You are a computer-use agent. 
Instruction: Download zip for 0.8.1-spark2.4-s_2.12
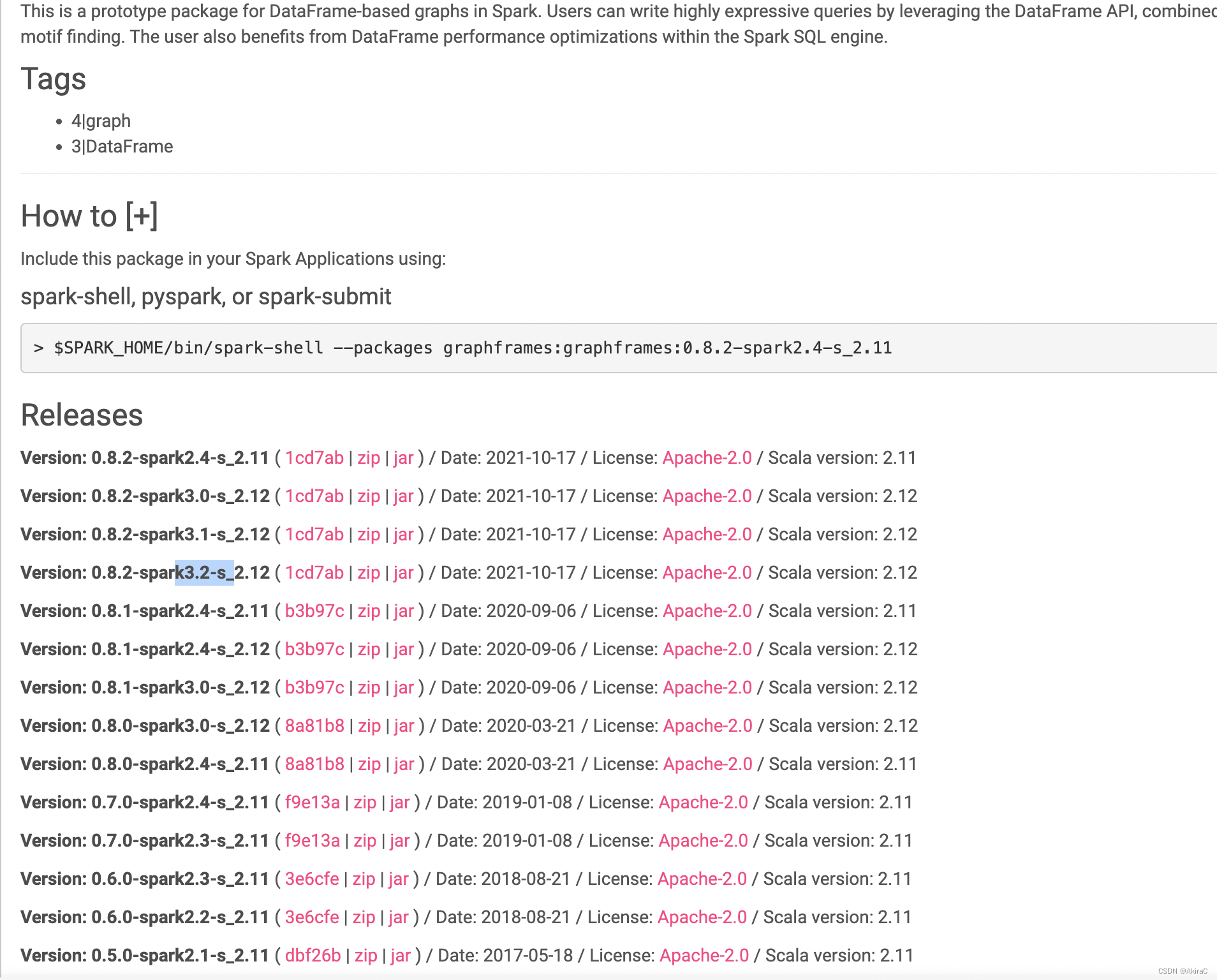point(369,650)
